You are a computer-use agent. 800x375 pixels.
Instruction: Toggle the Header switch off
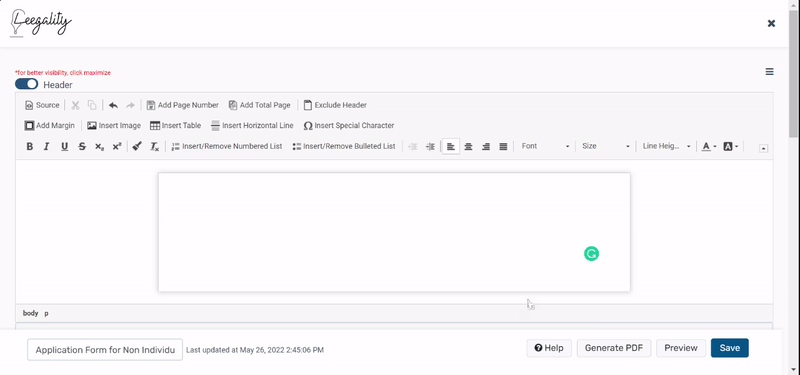(27, 84)
